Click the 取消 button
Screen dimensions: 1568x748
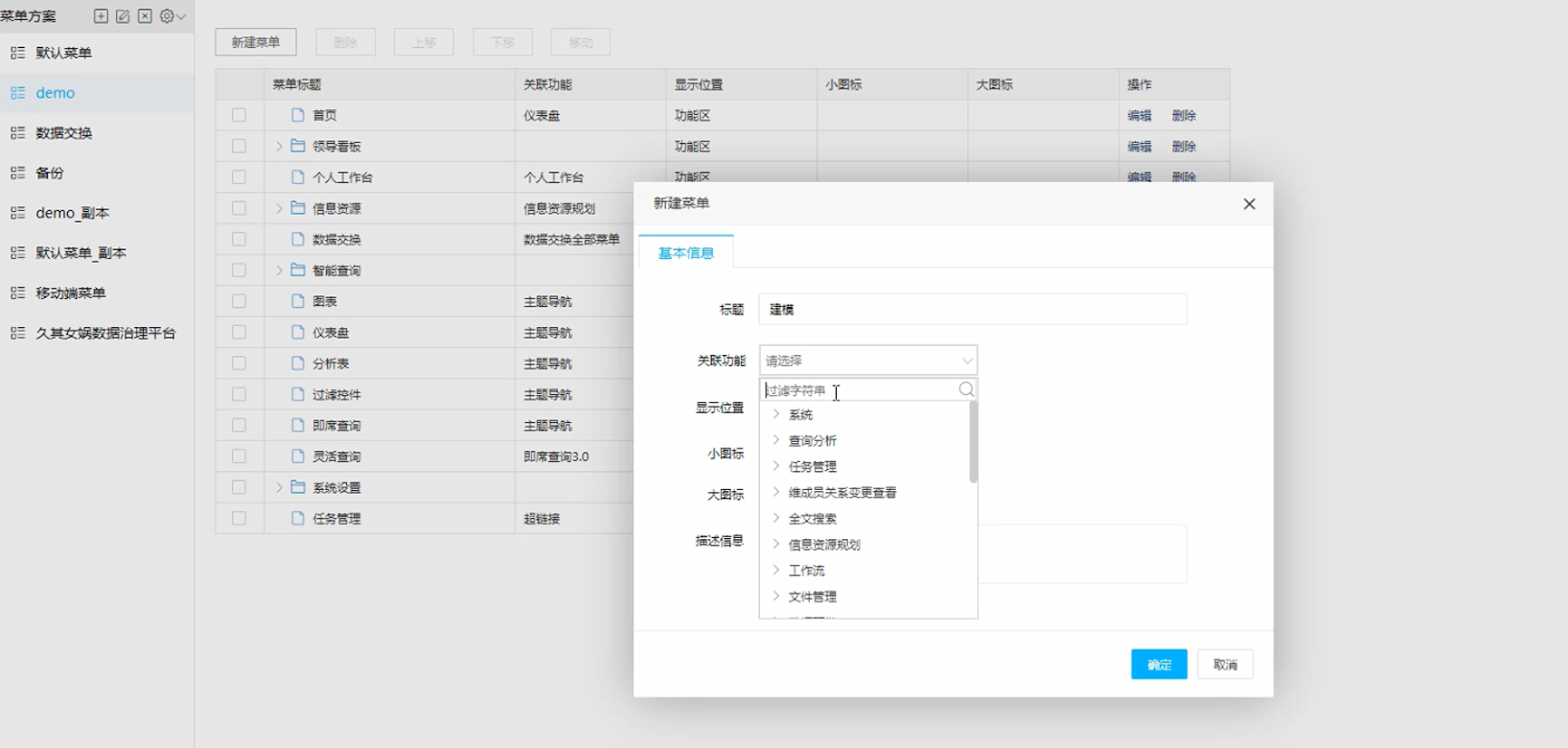coord(1225,665)
